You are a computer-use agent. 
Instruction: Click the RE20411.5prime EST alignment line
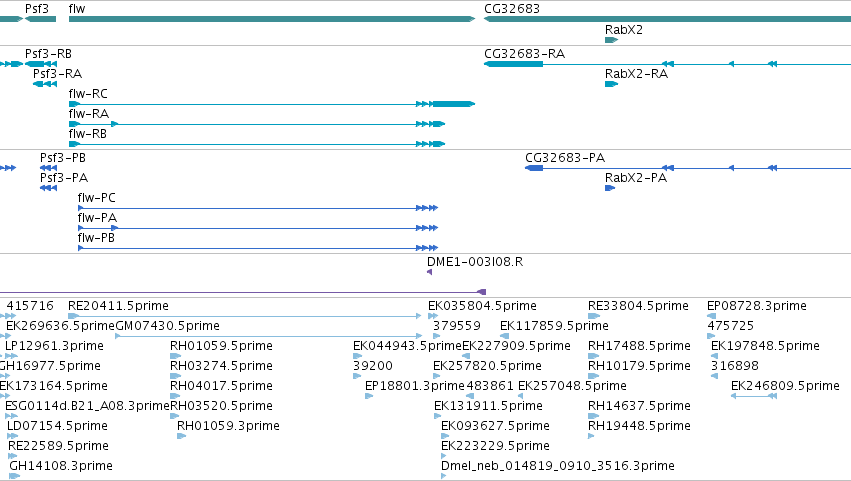point(245,316)
